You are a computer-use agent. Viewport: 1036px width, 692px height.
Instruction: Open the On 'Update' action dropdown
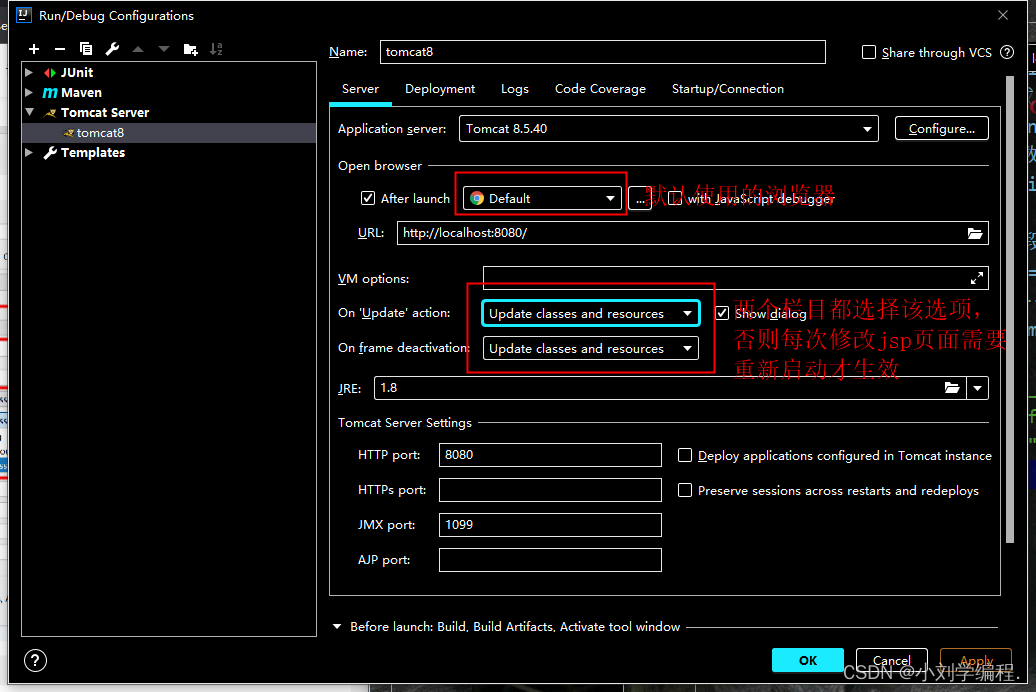click(590, 313)
